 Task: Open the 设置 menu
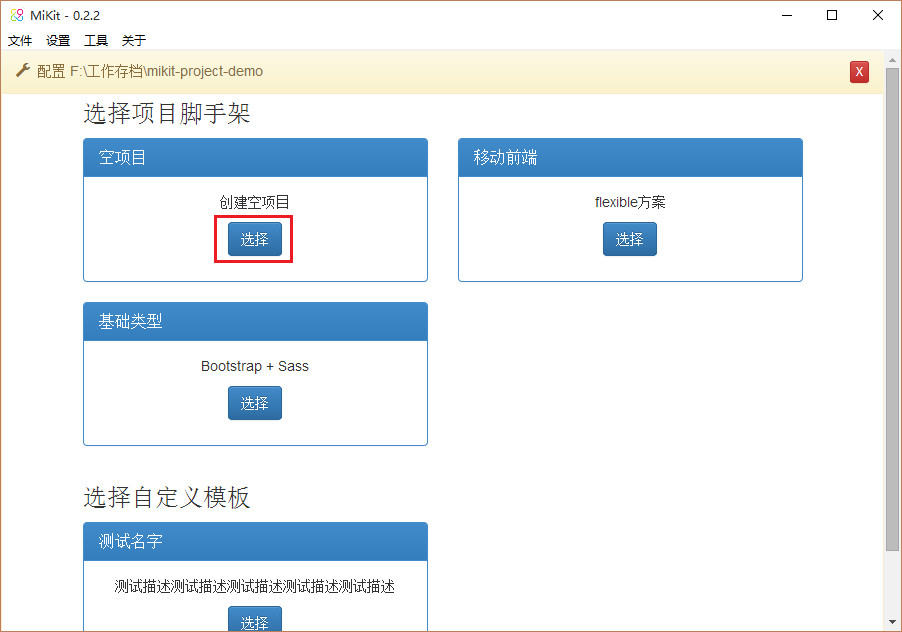(58, 40)
